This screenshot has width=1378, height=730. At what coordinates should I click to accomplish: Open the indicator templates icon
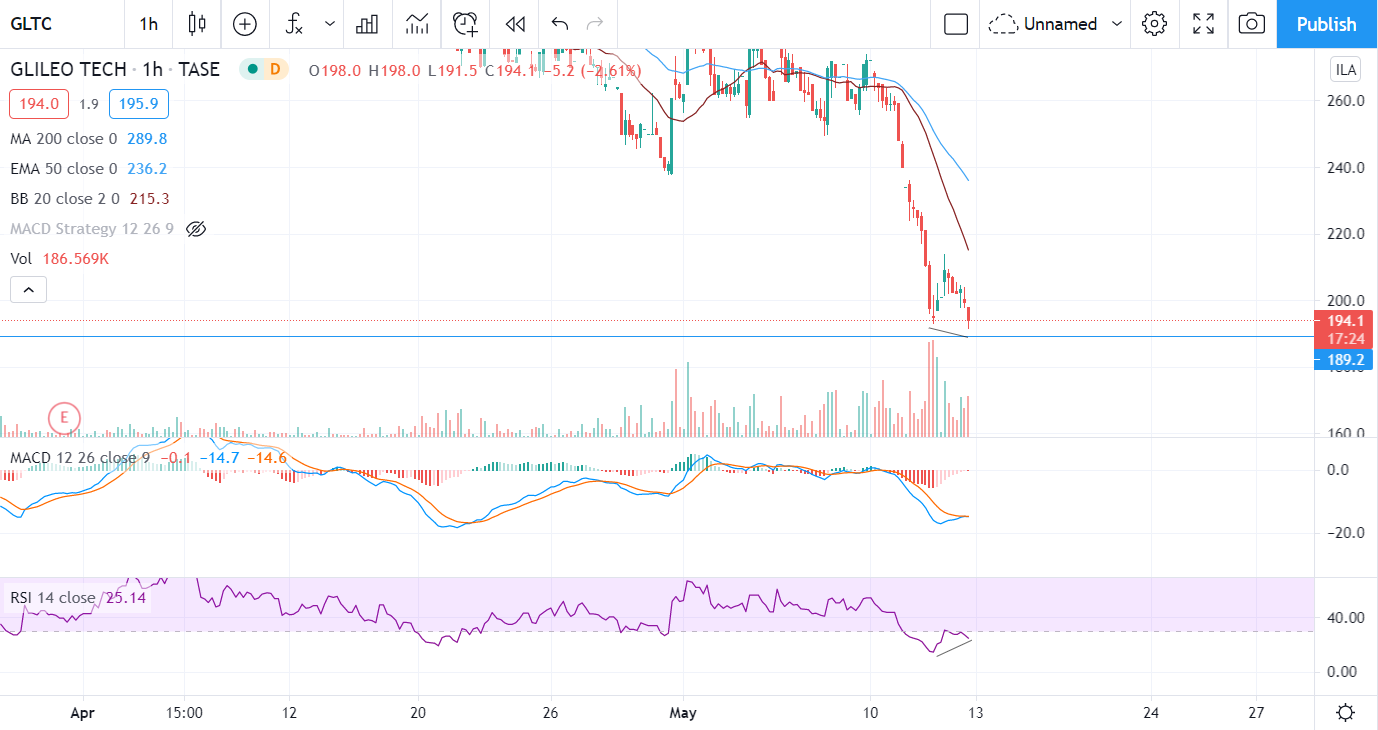[417, 24]
